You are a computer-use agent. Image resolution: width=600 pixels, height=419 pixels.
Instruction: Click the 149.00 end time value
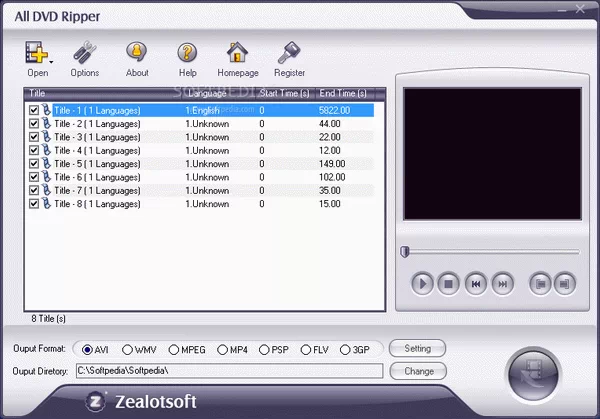click(332, 164)
